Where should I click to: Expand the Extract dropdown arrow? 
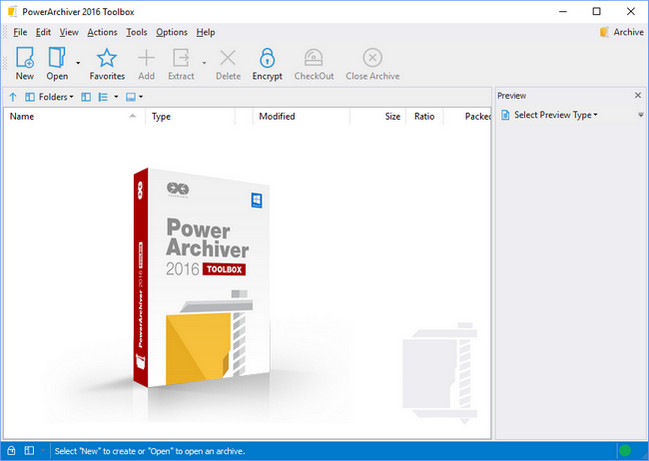204,63
